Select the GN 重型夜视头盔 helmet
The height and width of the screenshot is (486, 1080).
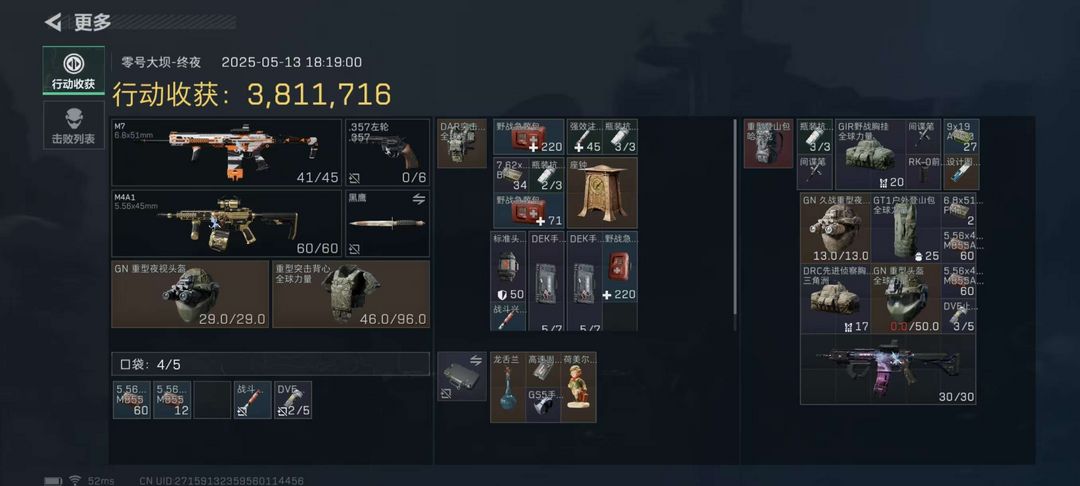[190, 294]
